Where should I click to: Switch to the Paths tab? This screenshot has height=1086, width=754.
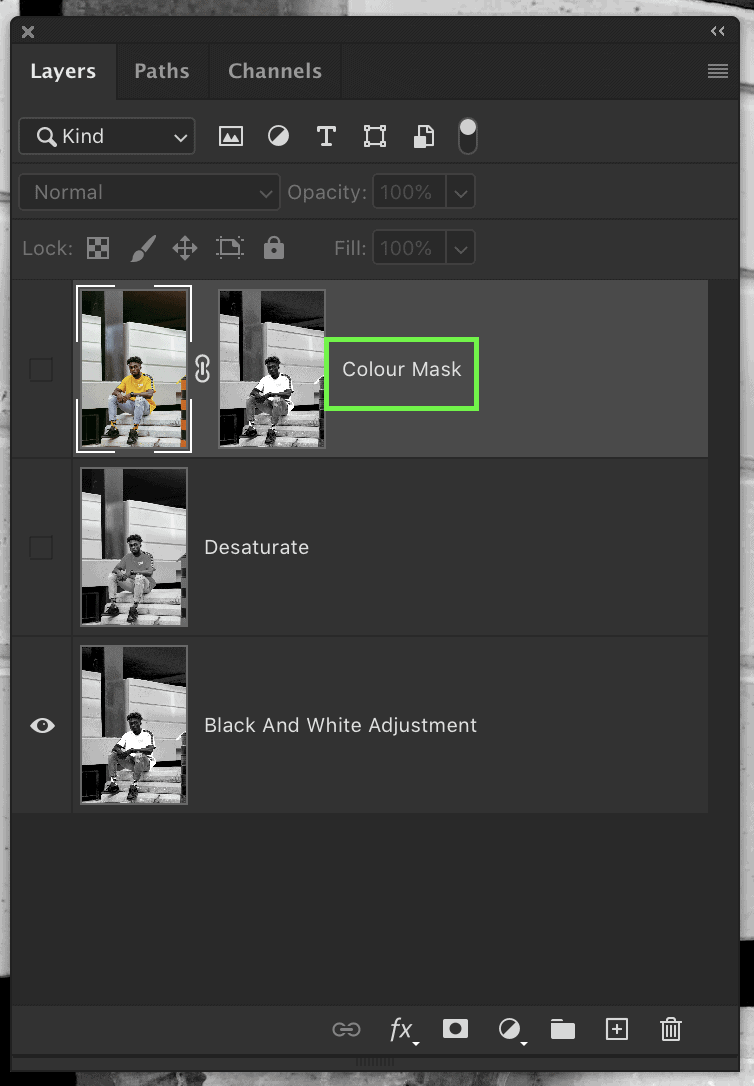tap(161, 71)
